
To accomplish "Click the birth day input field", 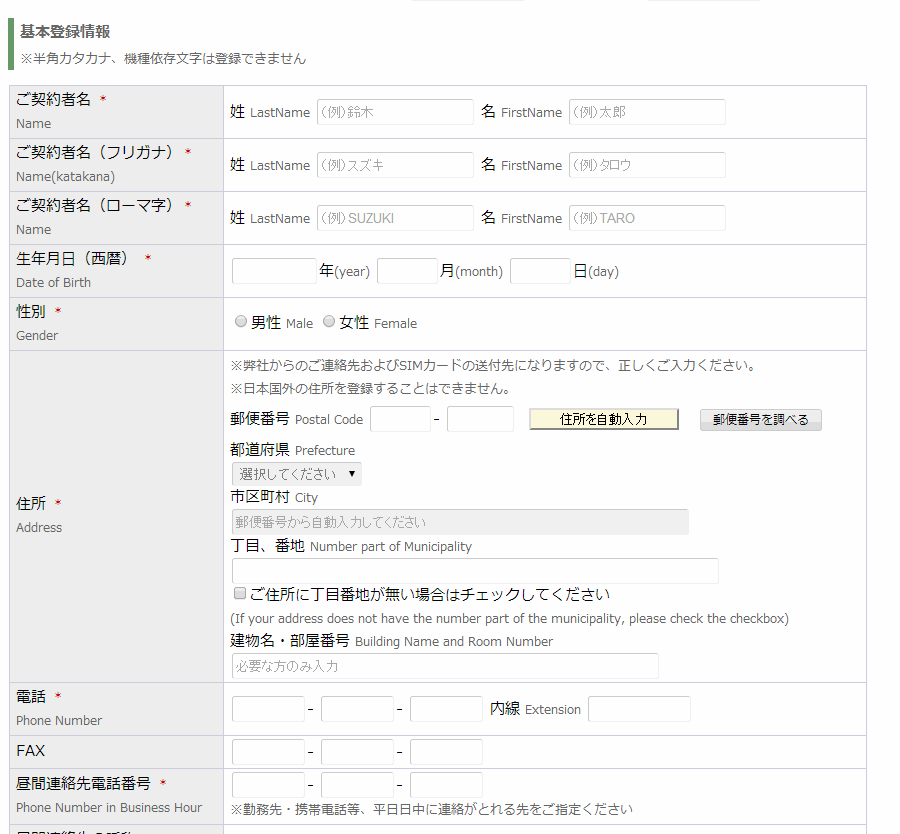I will click(540, 271).
